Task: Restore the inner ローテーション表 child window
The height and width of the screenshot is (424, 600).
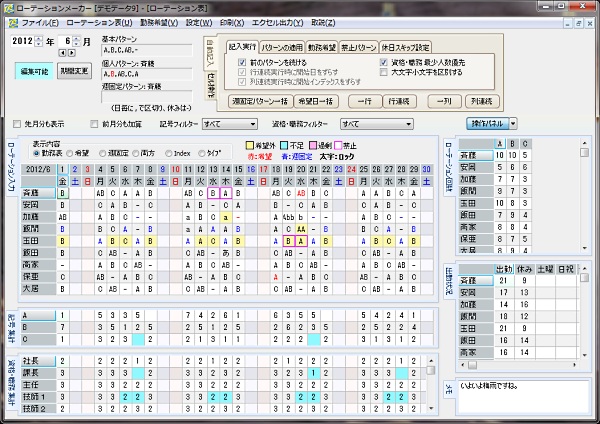Action: pos(579,24)
